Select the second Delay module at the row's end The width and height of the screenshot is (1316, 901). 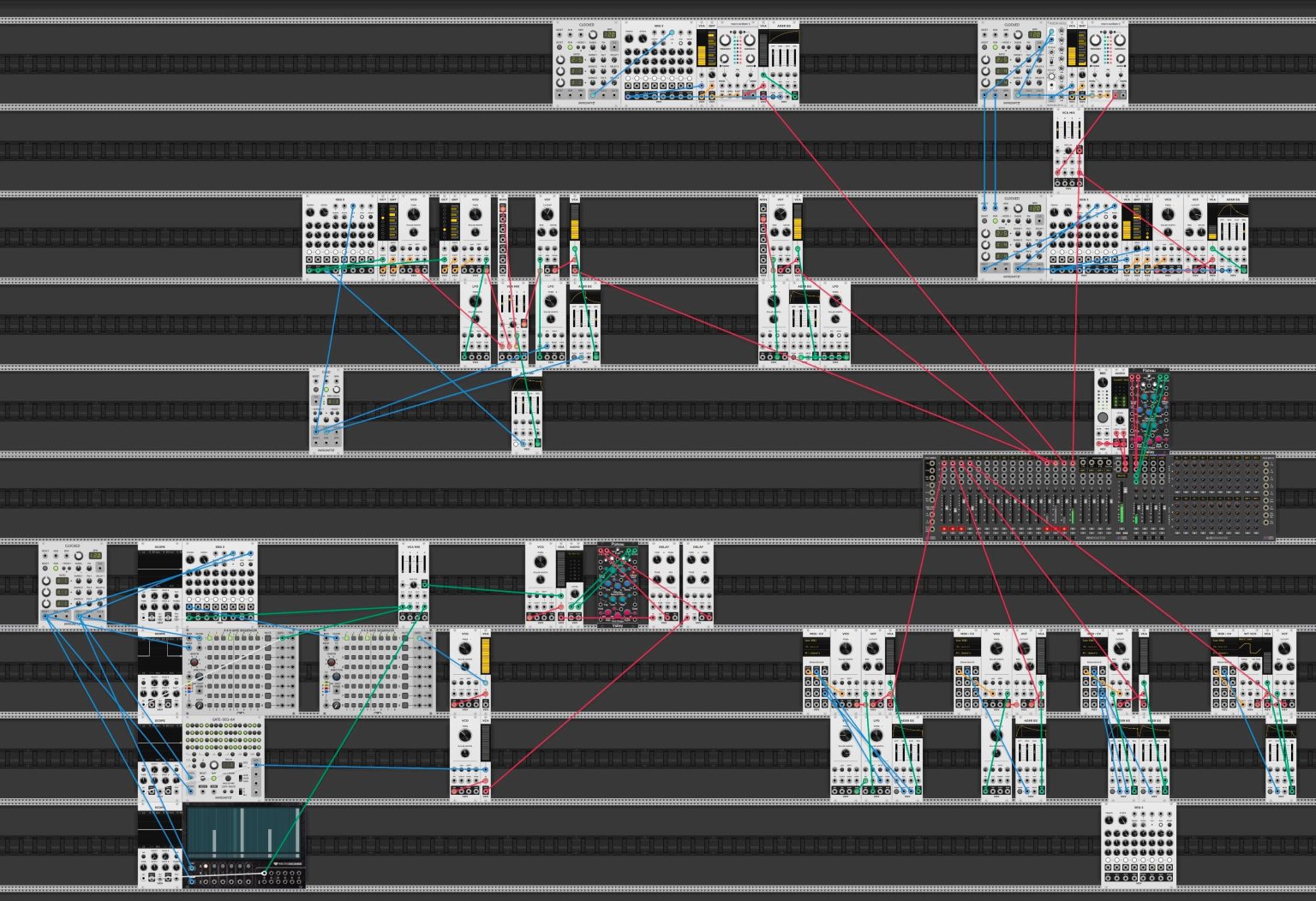coord(698,584)
